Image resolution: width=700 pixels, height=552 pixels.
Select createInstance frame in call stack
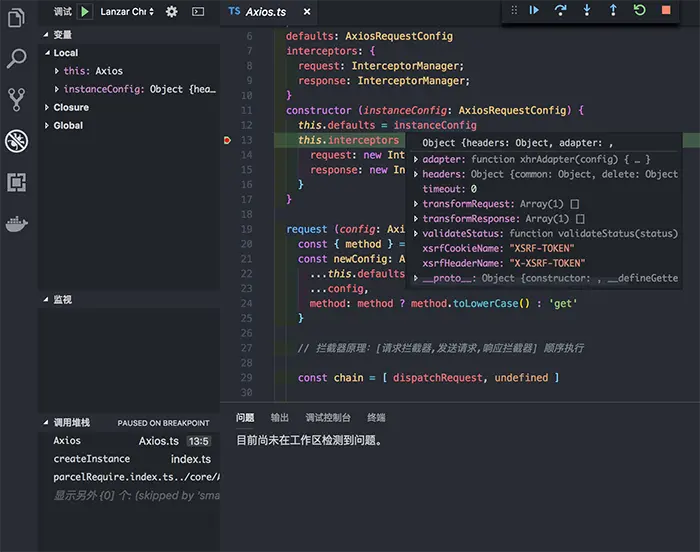point(91,459)
